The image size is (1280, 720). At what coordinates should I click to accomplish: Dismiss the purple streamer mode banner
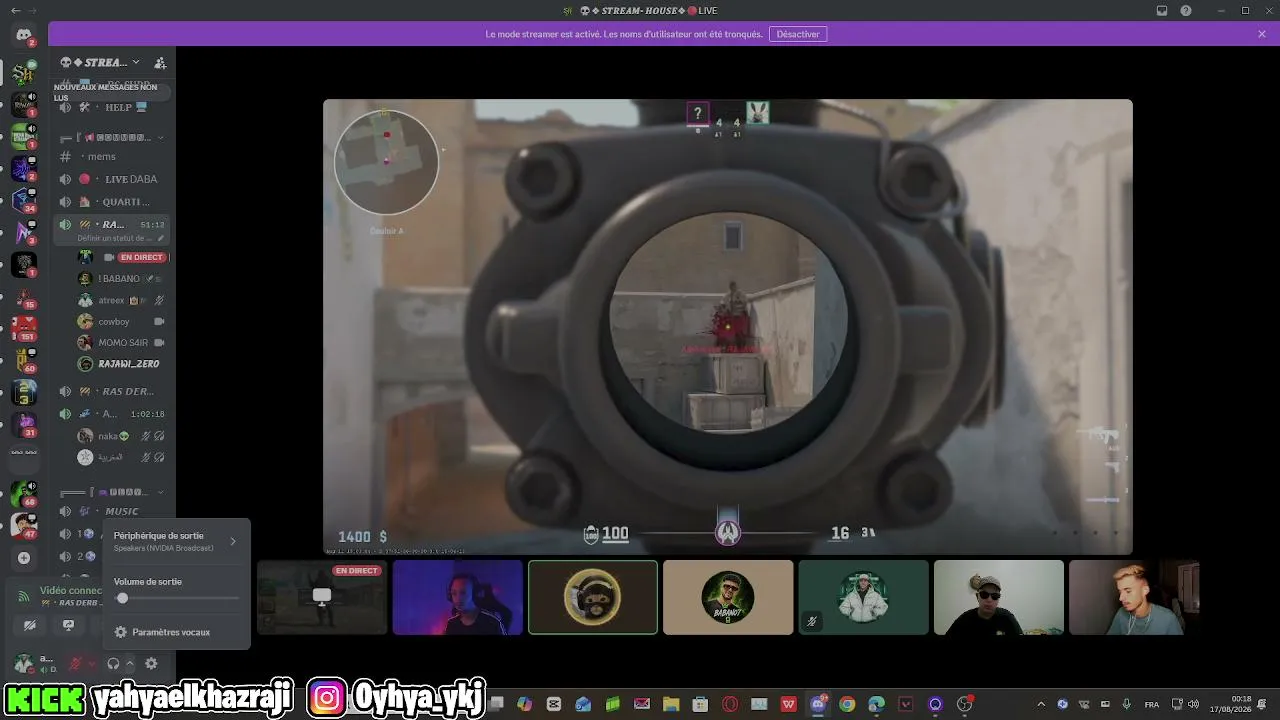[x=1262, y=34]
